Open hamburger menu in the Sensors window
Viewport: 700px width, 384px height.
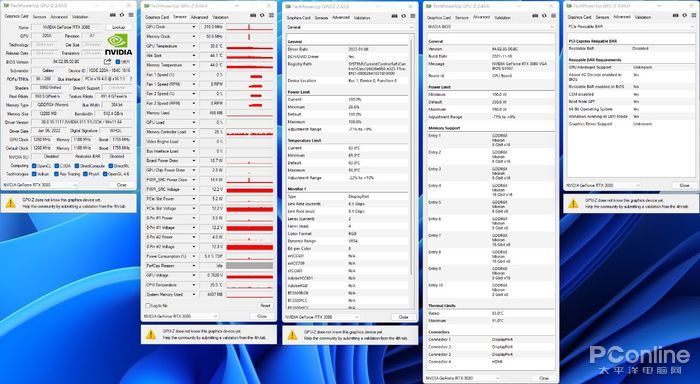pos(271,15)
